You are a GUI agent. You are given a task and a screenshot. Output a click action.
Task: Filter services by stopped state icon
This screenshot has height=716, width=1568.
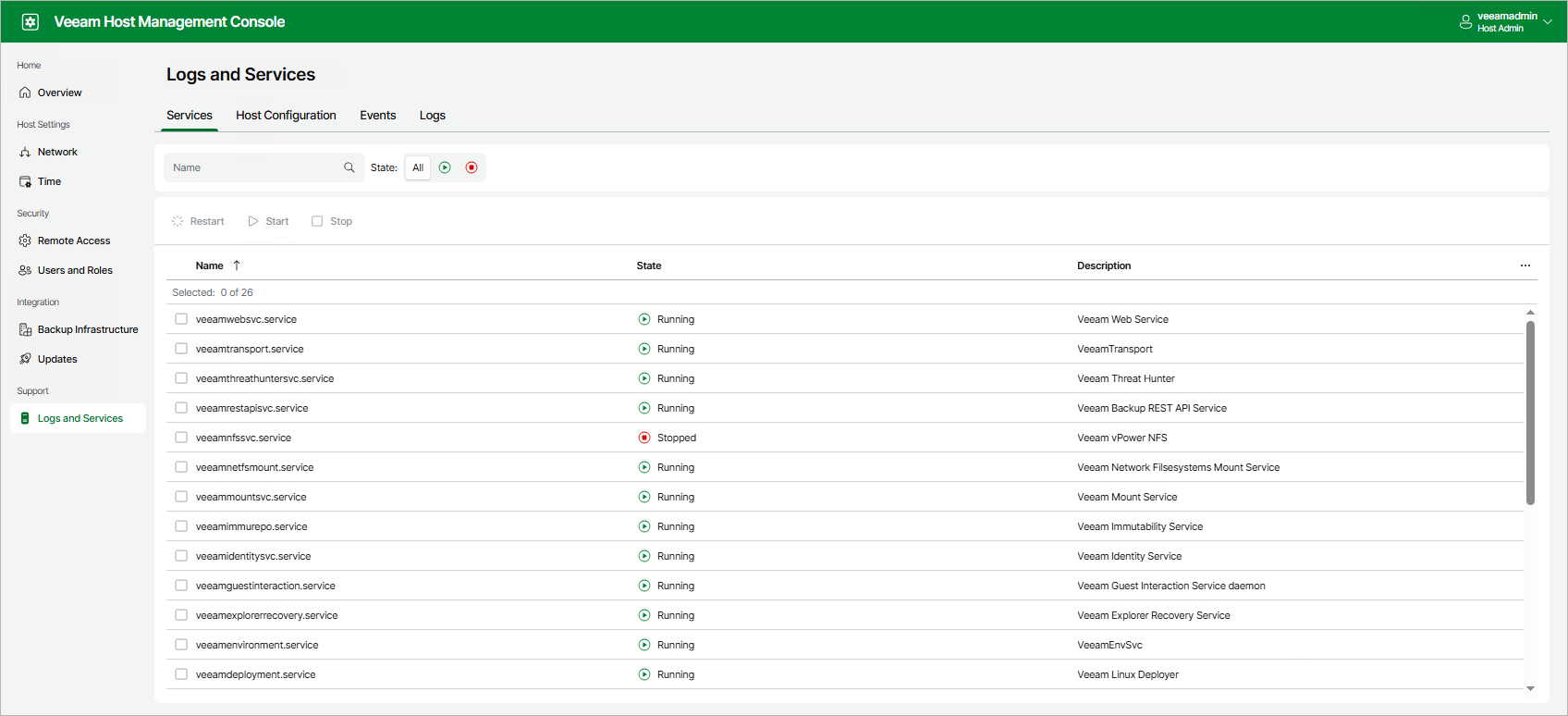[x=472, y=167]
